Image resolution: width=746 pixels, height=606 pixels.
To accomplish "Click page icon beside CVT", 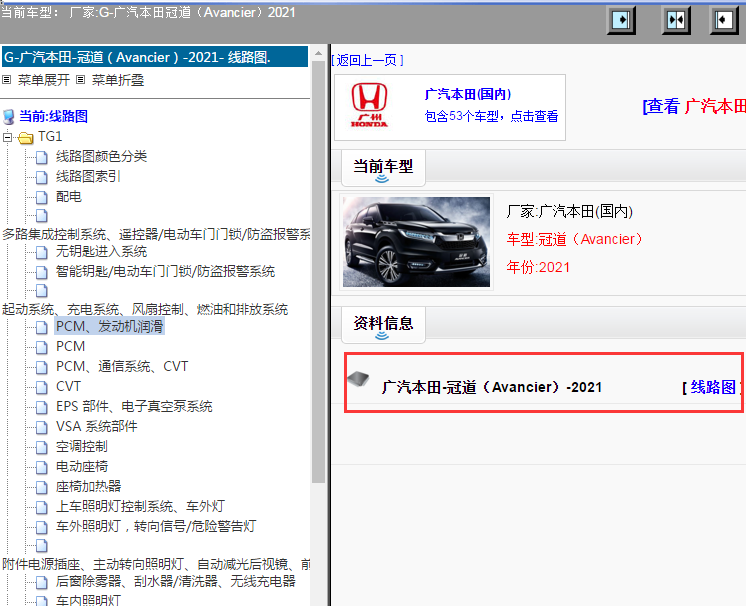I will [x=42, y=387].
